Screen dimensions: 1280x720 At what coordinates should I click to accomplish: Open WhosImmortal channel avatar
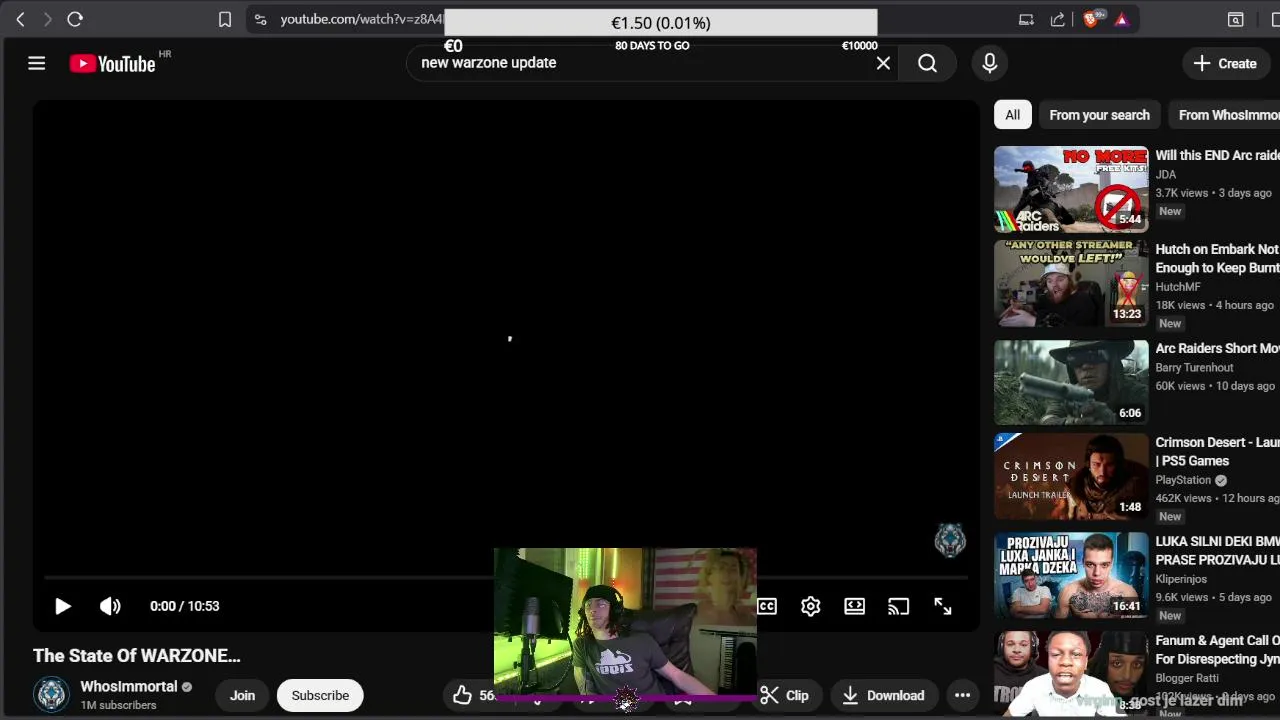point(52,695)
